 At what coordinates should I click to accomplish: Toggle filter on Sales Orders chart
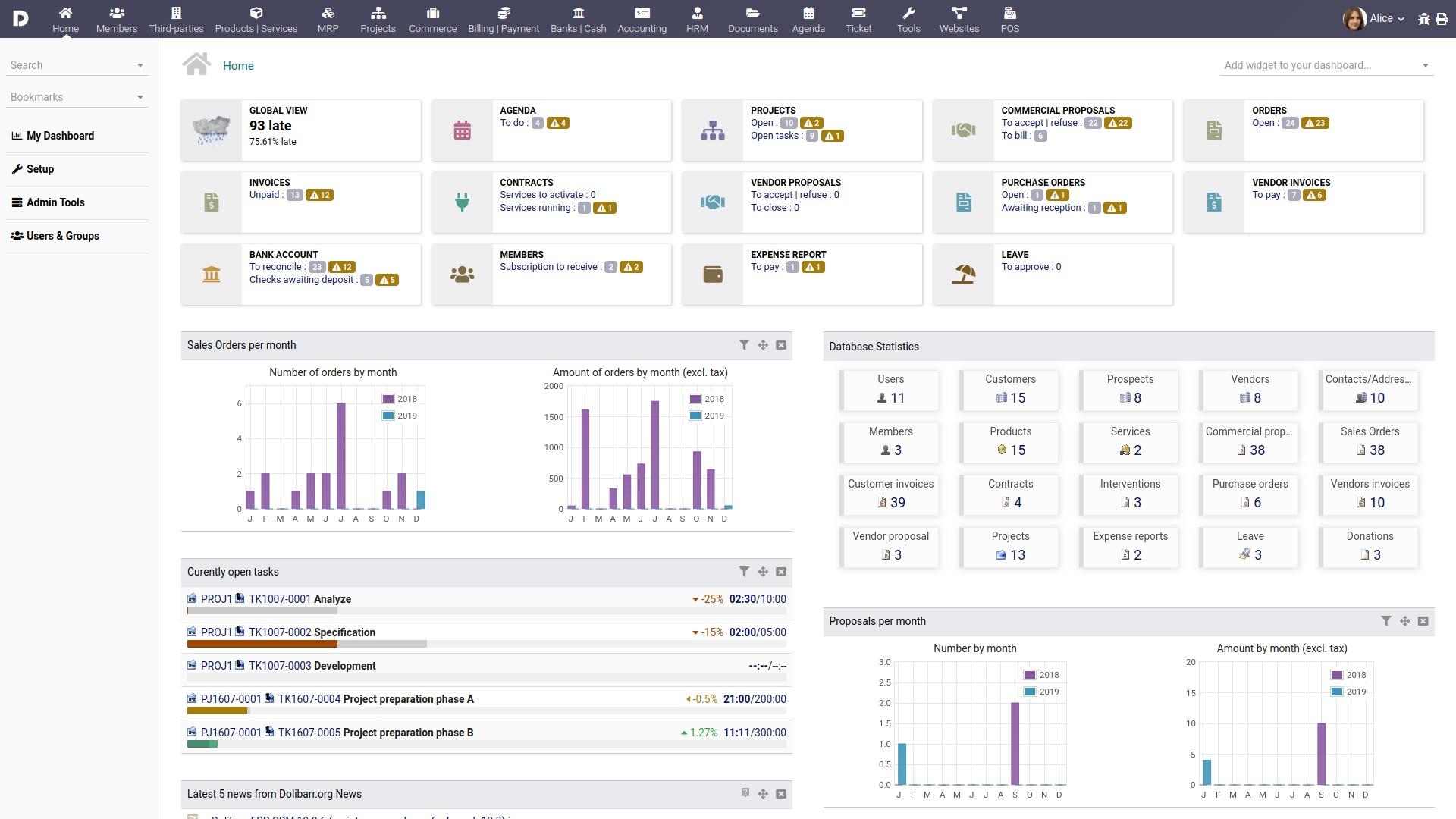tap(743, 345)
